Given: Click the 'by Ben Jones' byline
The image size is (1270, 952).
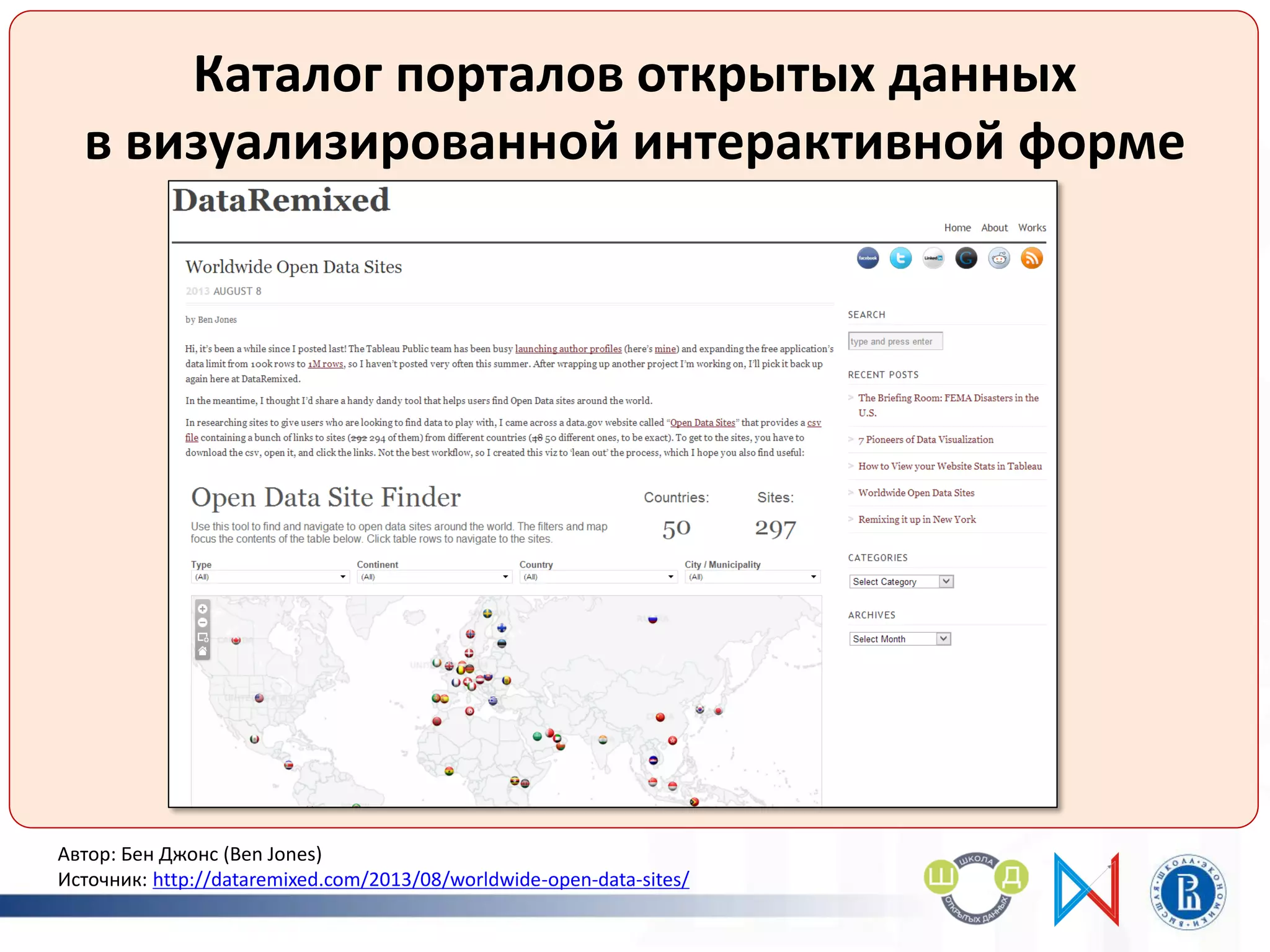Looking at the screenshot, I should 211,320.
